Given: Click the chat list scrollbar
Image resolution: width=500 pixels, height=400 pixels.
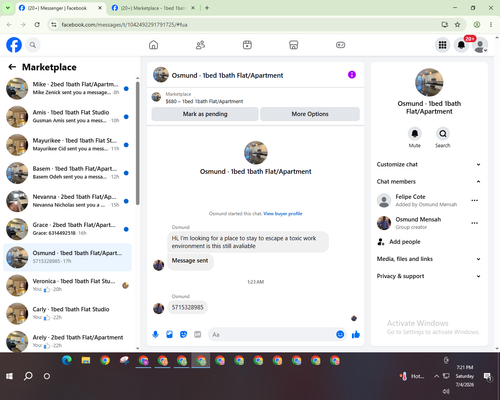Looking at the screenshot, I should point(137,143).
